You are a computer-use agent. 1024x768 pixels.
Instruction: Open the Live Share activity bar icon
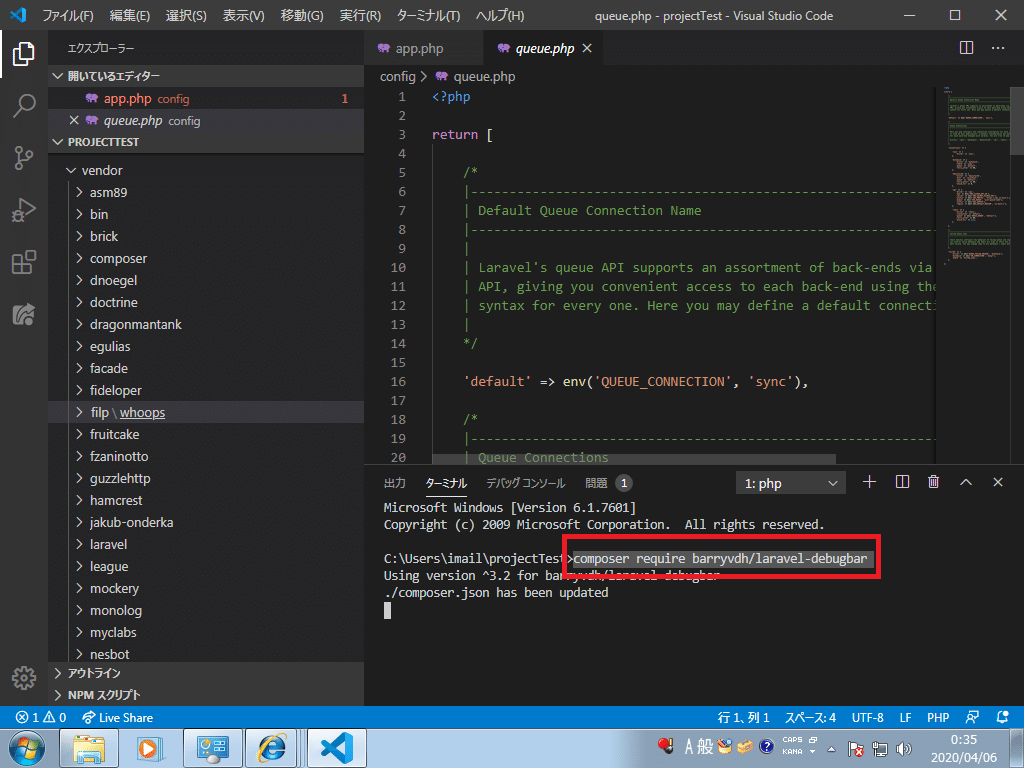(24, 315)
